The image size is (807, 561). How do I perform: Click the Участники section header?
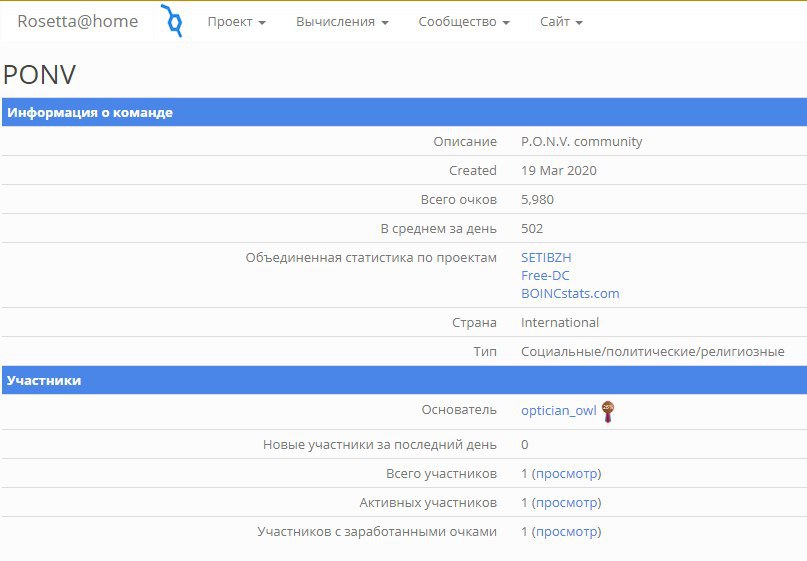click(x=405, y=380)
